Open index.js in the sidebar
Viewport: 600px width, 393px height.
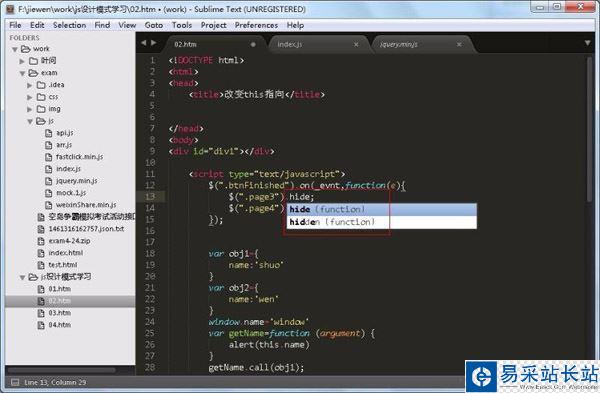pos(68,169)
